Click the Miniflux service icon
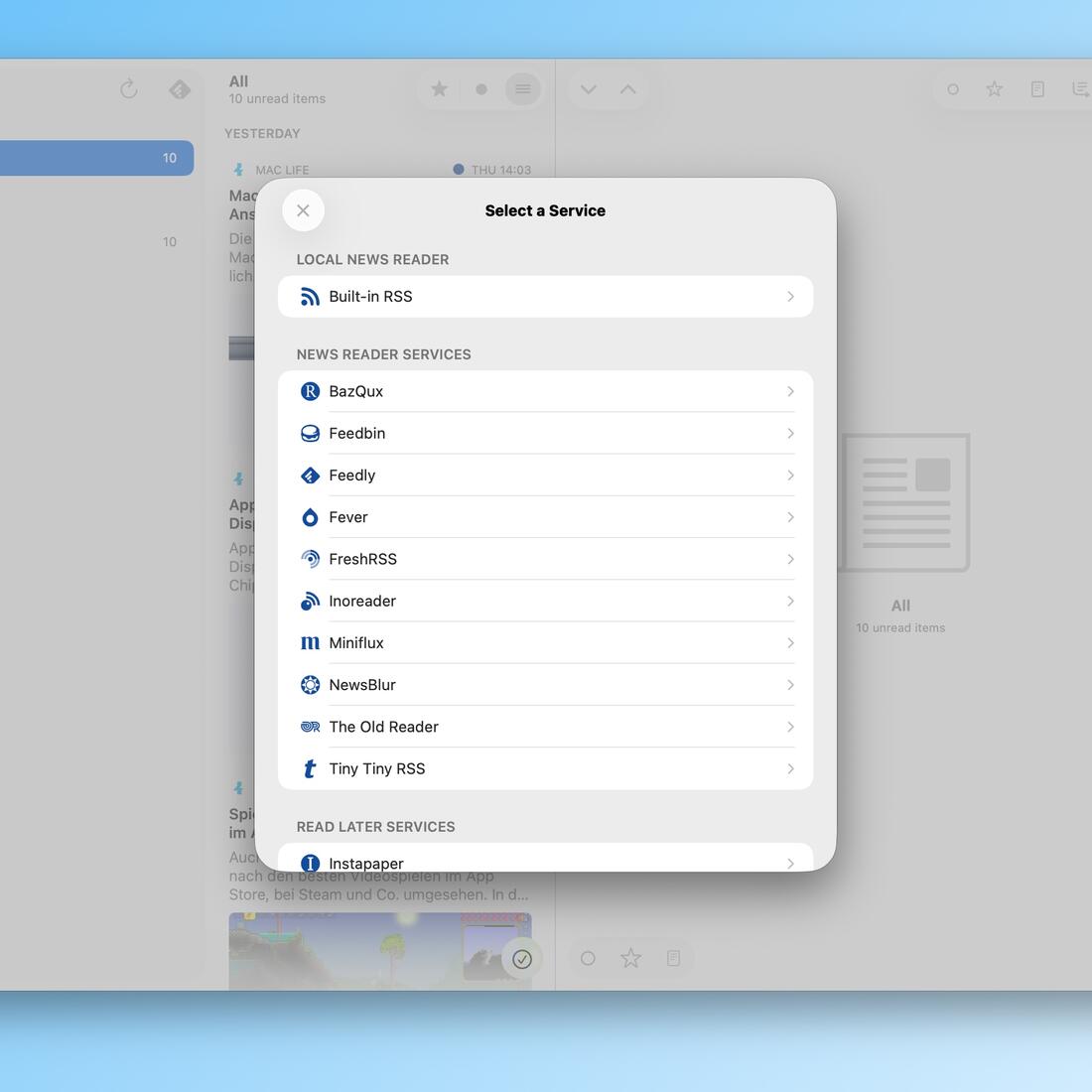 310,643
